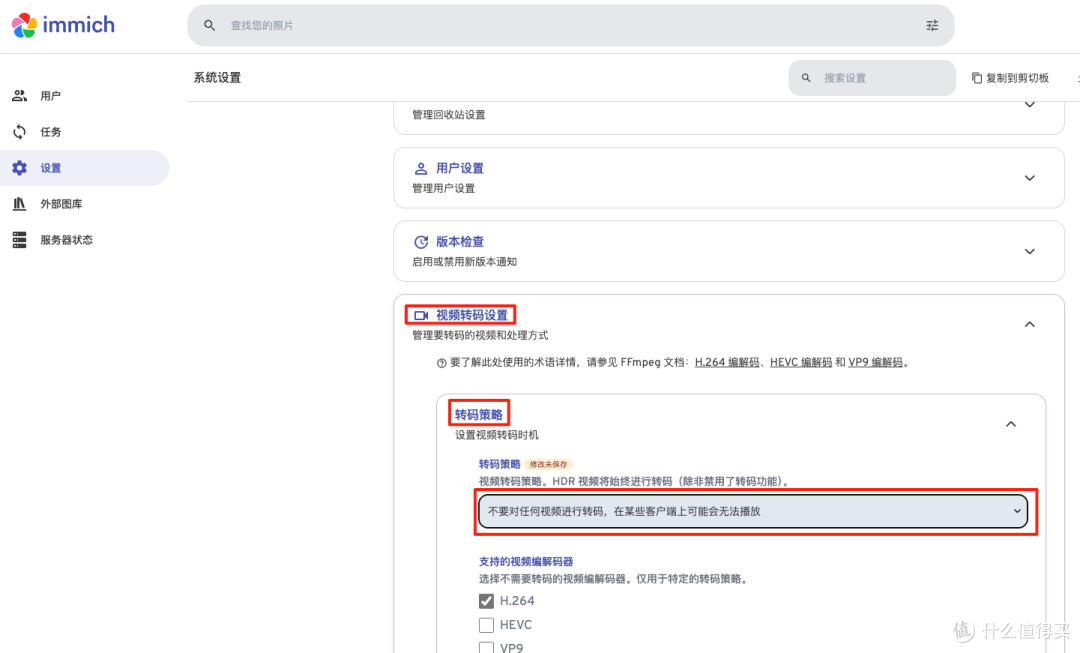Click the help question mark icon
Viewport: 1080px width, 653px height.
tap(442, 363)
